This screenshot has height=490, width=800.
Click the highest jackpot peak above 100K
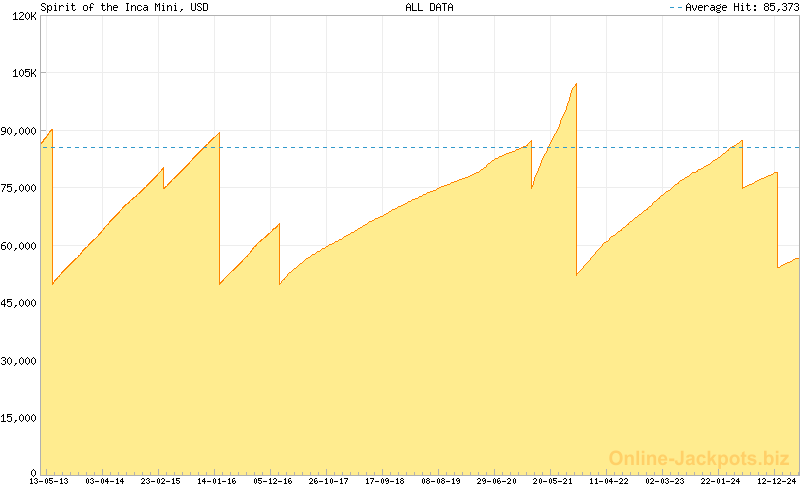click(x=576, y=85)
